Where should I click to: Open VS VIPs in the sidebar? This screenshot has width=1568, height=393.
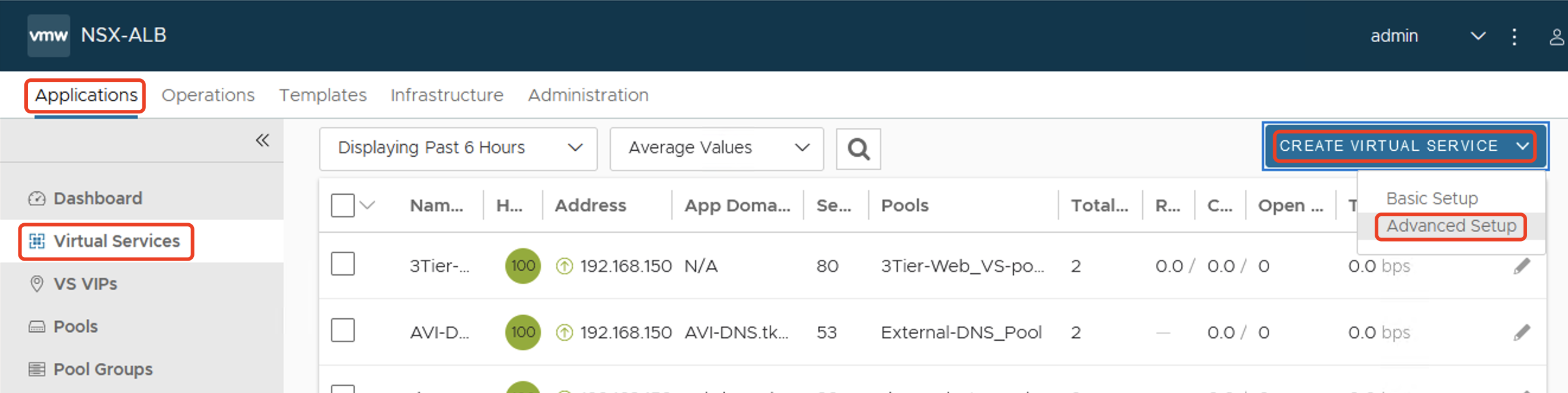85,284
